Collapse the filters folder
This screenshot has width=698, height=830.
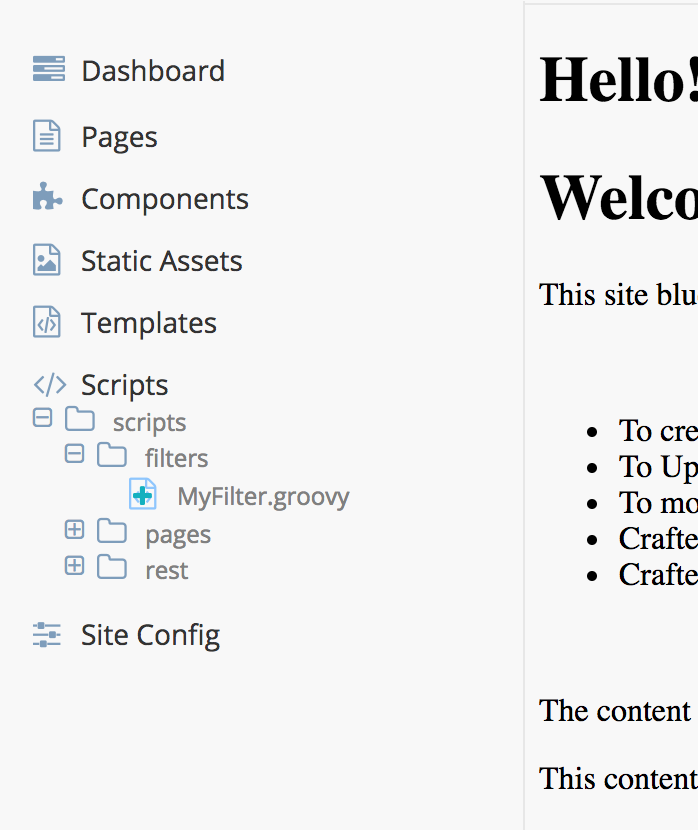pyautogui.click(x=74, y=454)
